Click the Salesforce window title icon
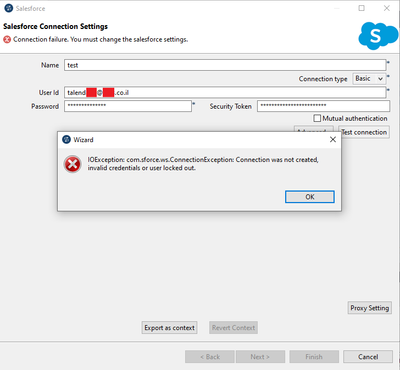This screenshot has width=400, height=370. (9, 8)
